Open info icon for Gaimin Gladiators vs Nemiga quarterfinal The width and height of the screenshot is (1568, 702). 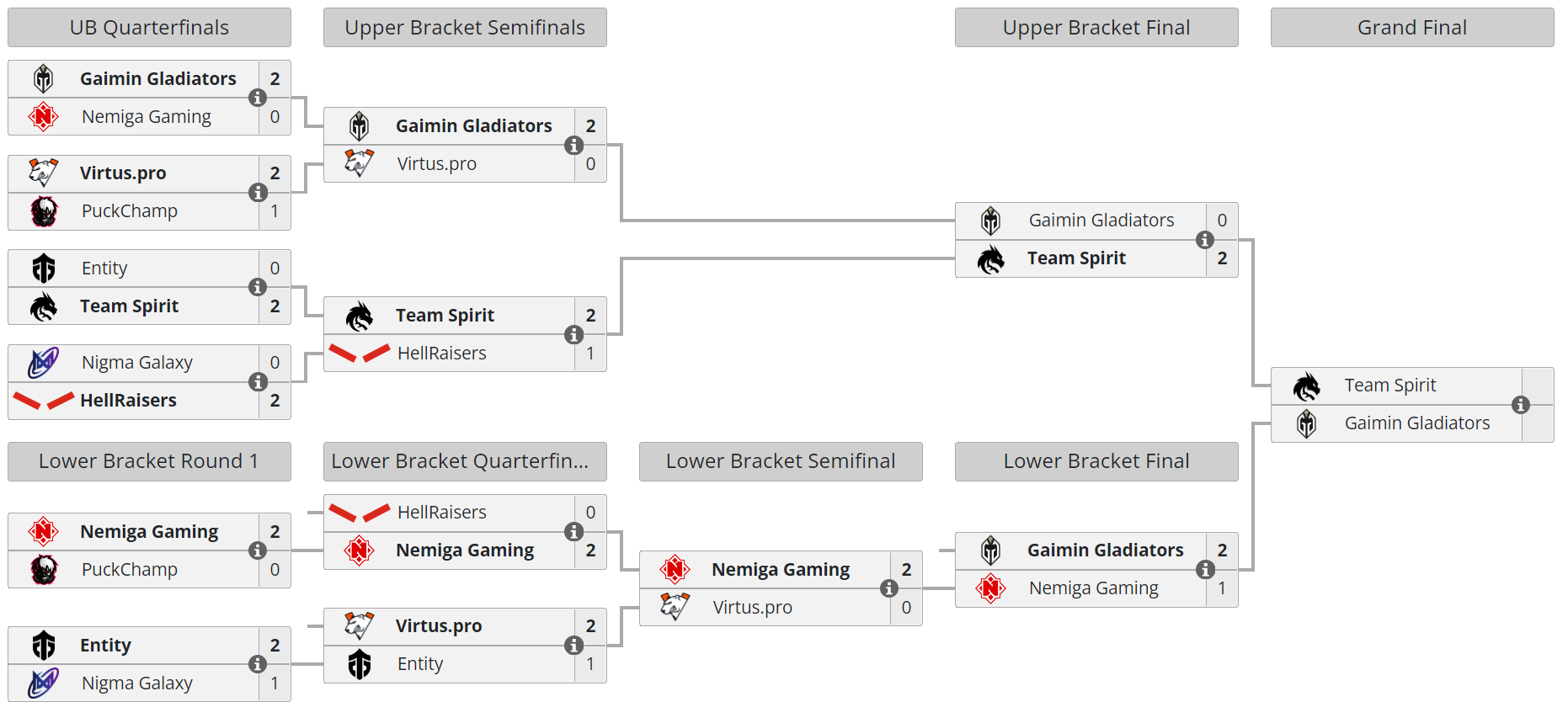coord(258,98)
